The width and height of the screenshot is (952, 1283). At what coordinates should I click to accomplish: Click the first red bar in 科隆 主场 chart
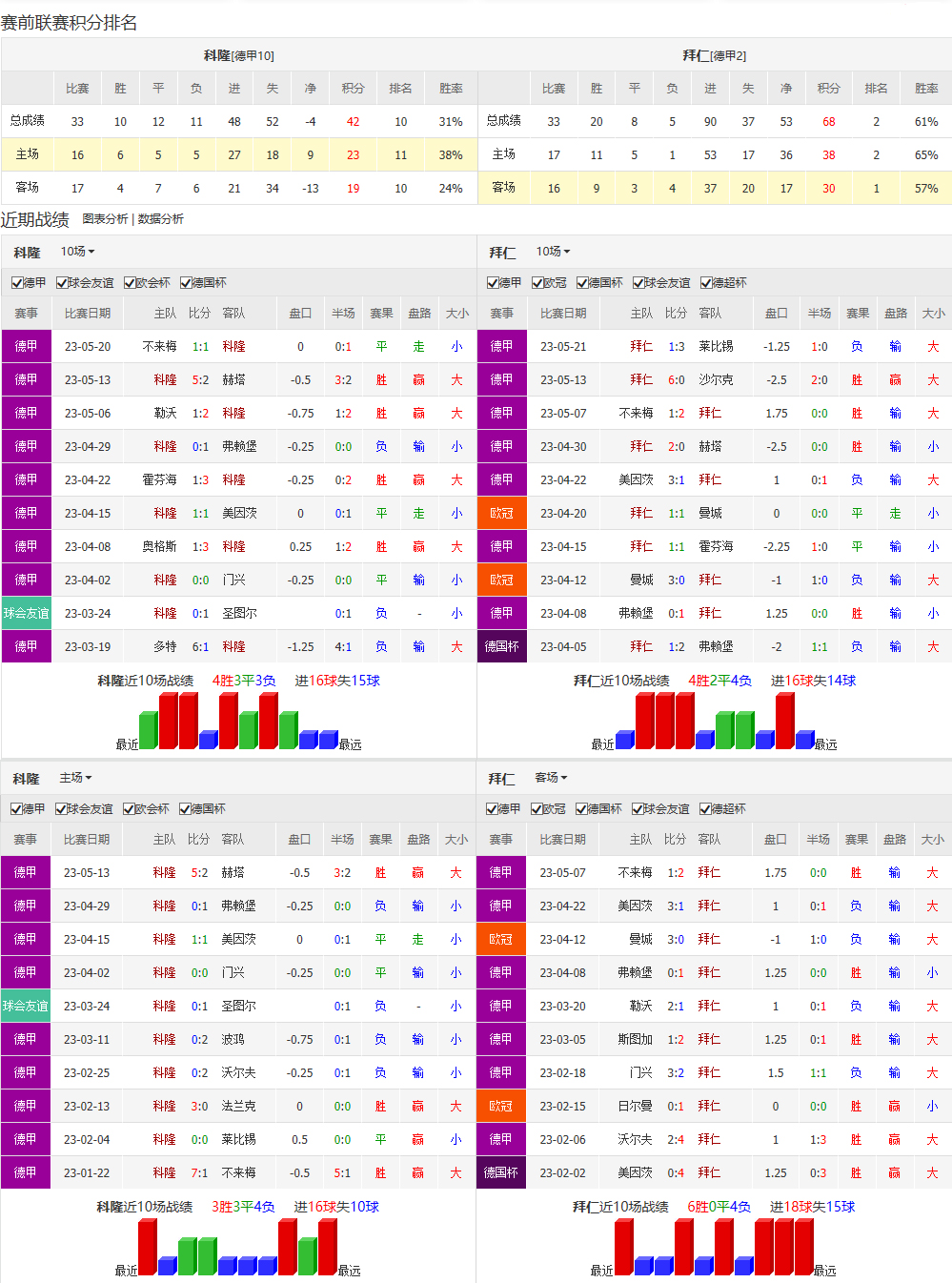(x=147, y=1246)
